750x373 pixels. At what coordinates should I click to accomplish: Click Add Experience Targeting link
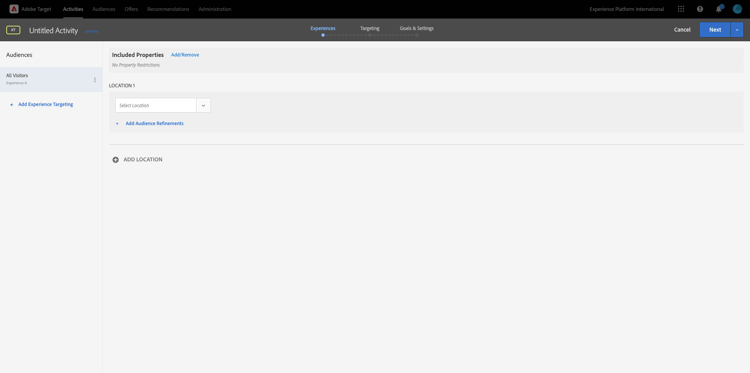click(45, 104)
